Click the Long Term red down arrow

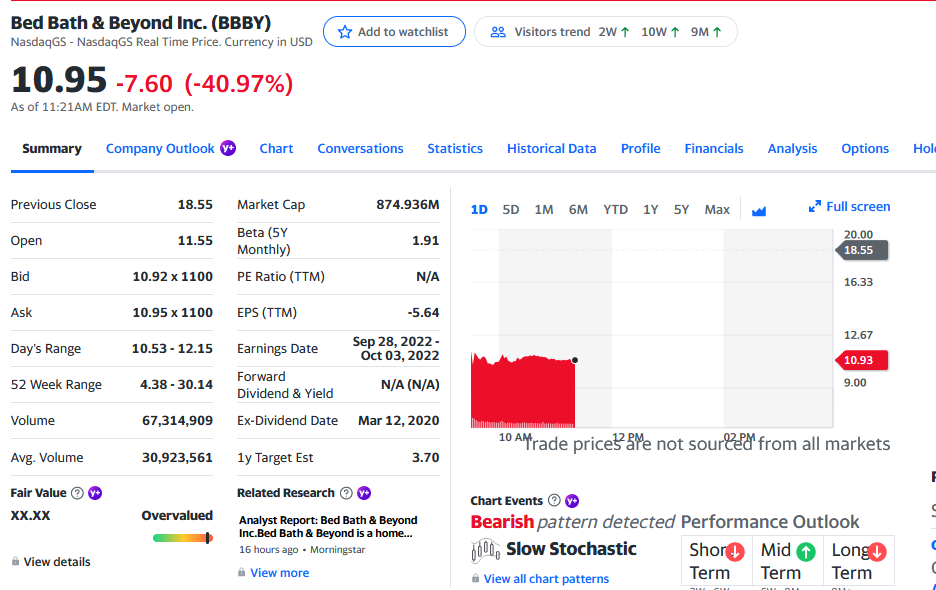[877, 552]
